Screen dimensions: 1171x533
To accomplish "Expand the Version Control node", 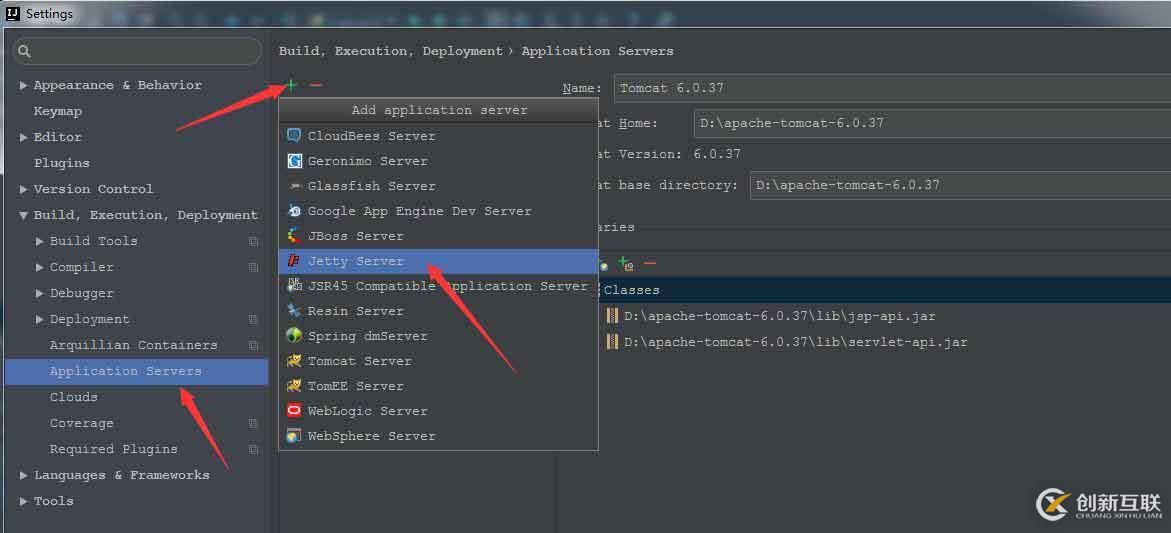I will [23, 190].
